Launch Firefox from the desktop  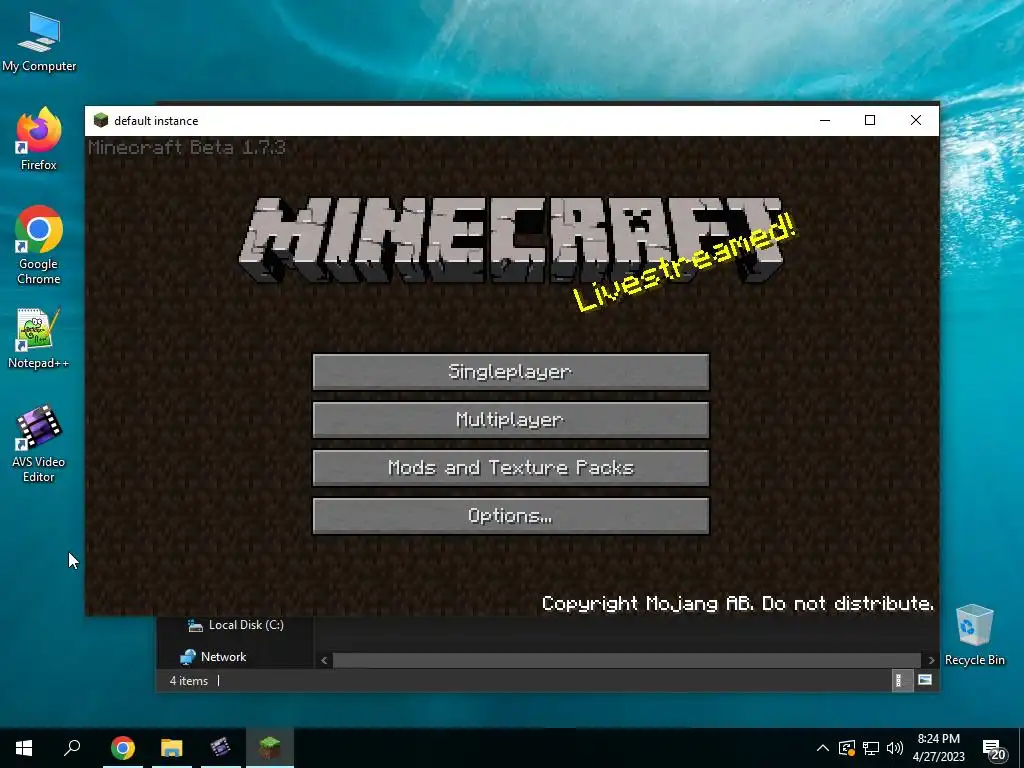[x=39, y=139]
